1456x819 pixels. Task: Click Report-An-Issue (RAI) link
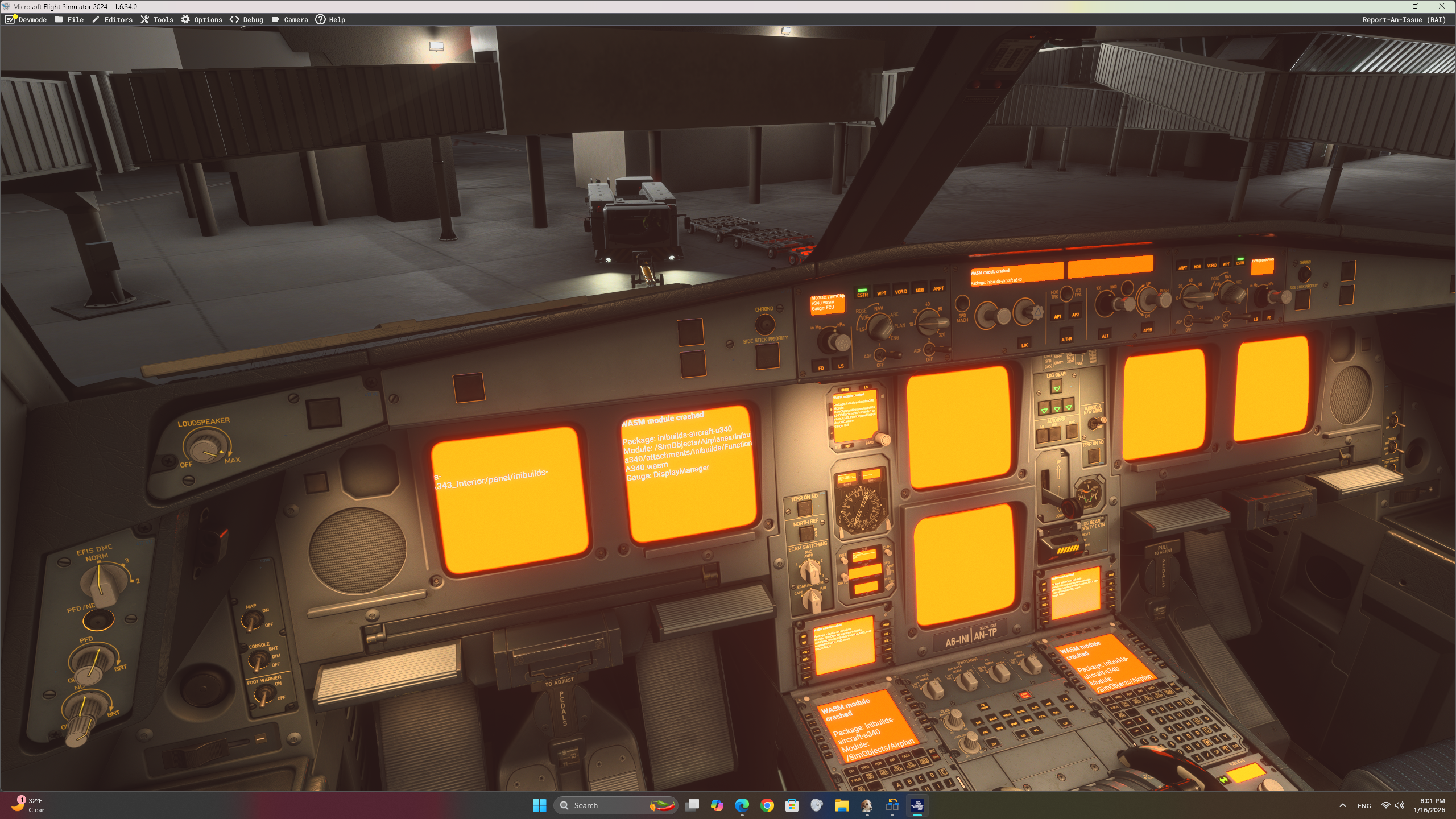tap(1403, 19)
